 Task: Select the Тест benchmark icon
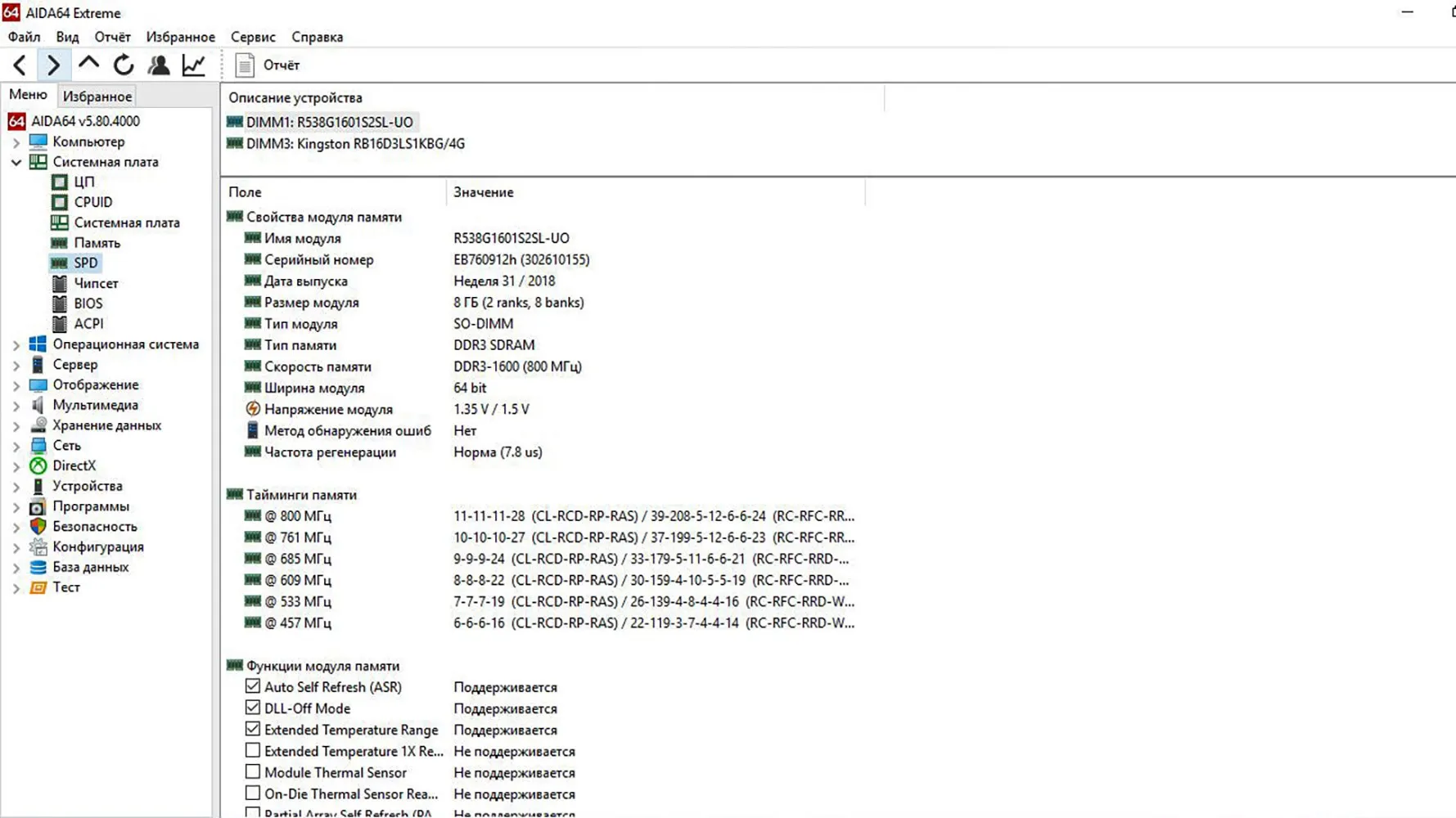pyautogui.click(x=38, y=587)
